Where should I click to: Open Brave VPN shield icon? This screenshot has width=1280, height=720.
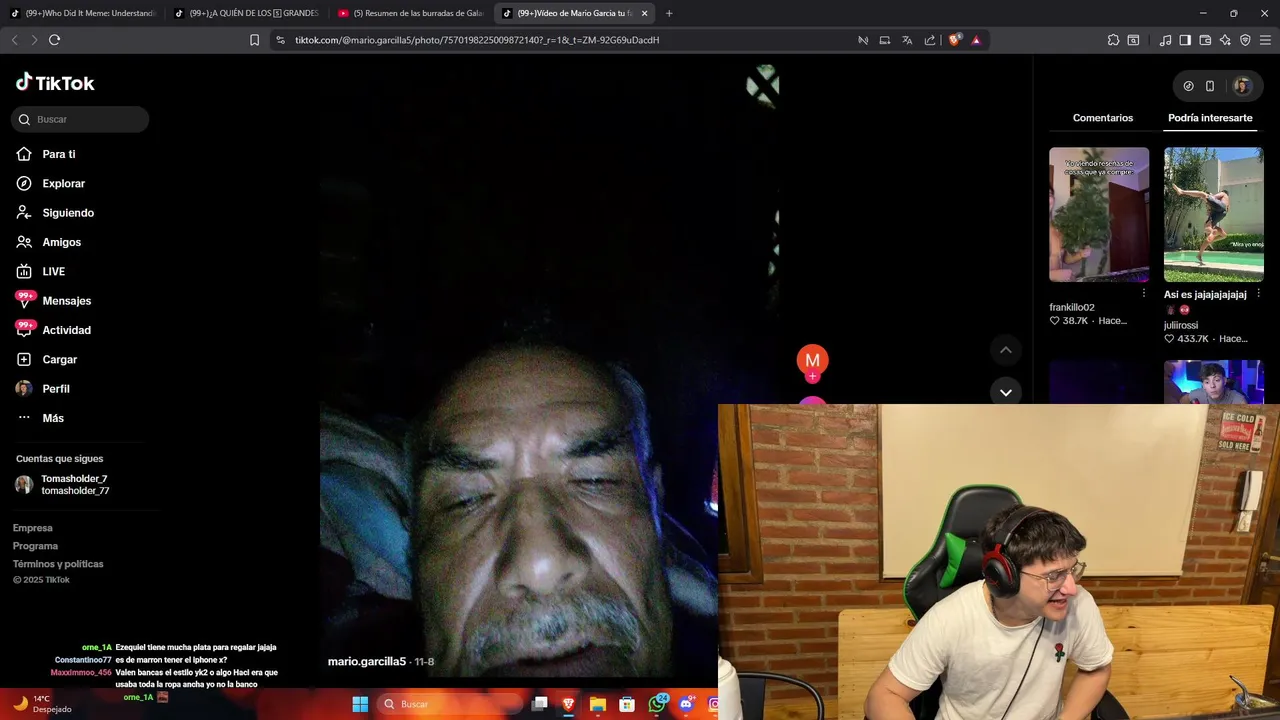[x=1245, y=40]
